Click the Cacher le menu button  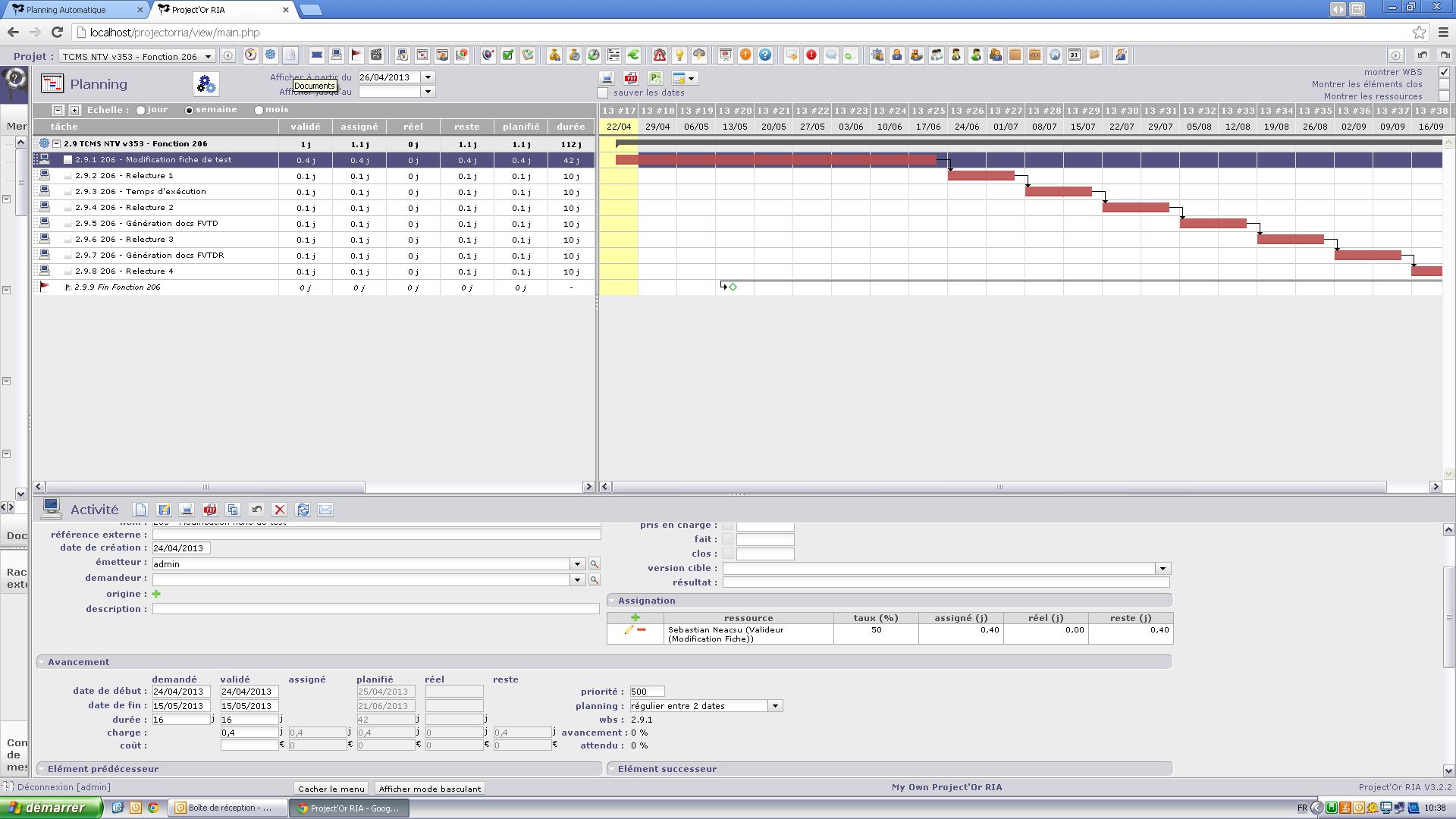(331, 789)
